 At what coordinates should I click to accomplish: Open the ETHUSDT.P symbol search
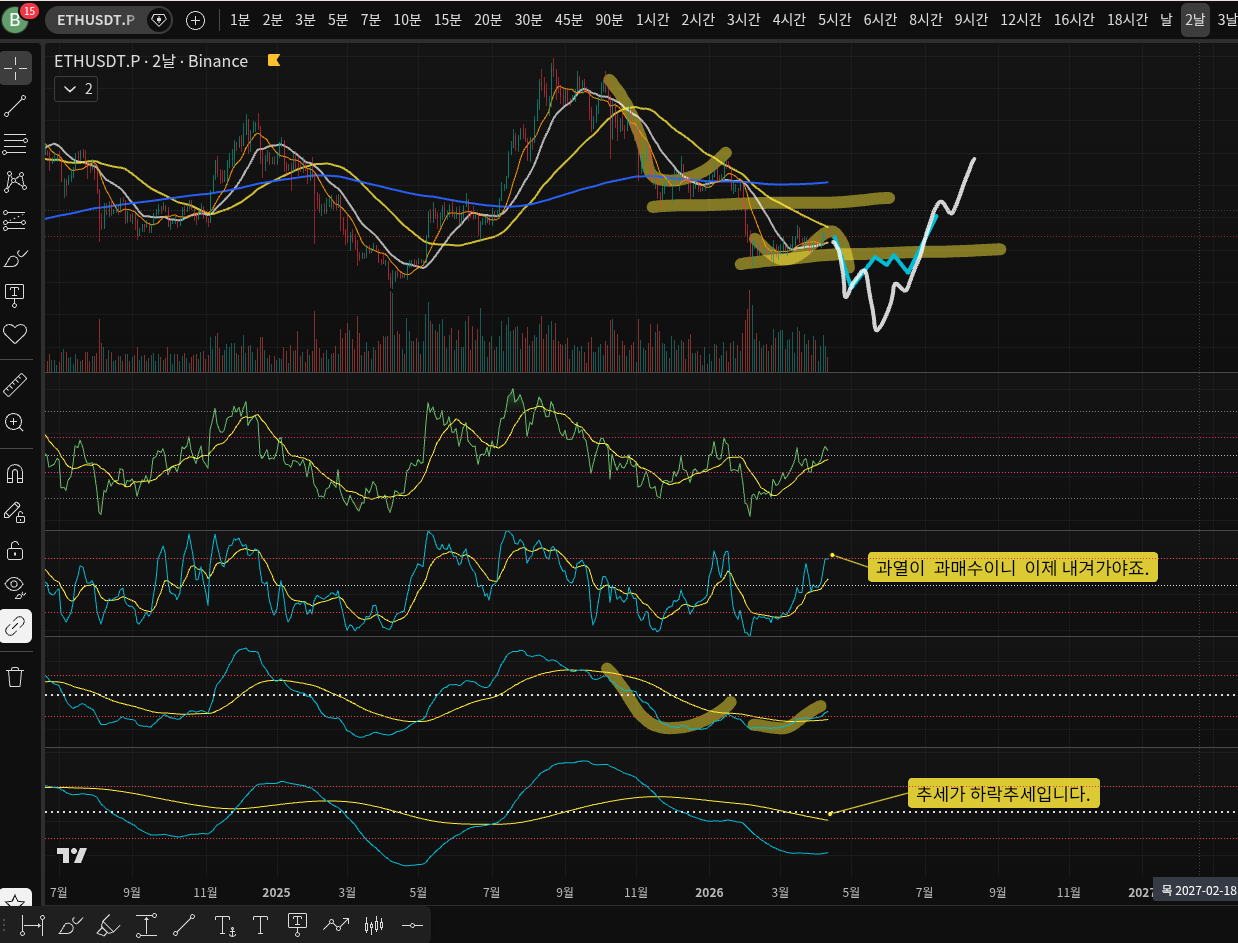coord(96,20)
